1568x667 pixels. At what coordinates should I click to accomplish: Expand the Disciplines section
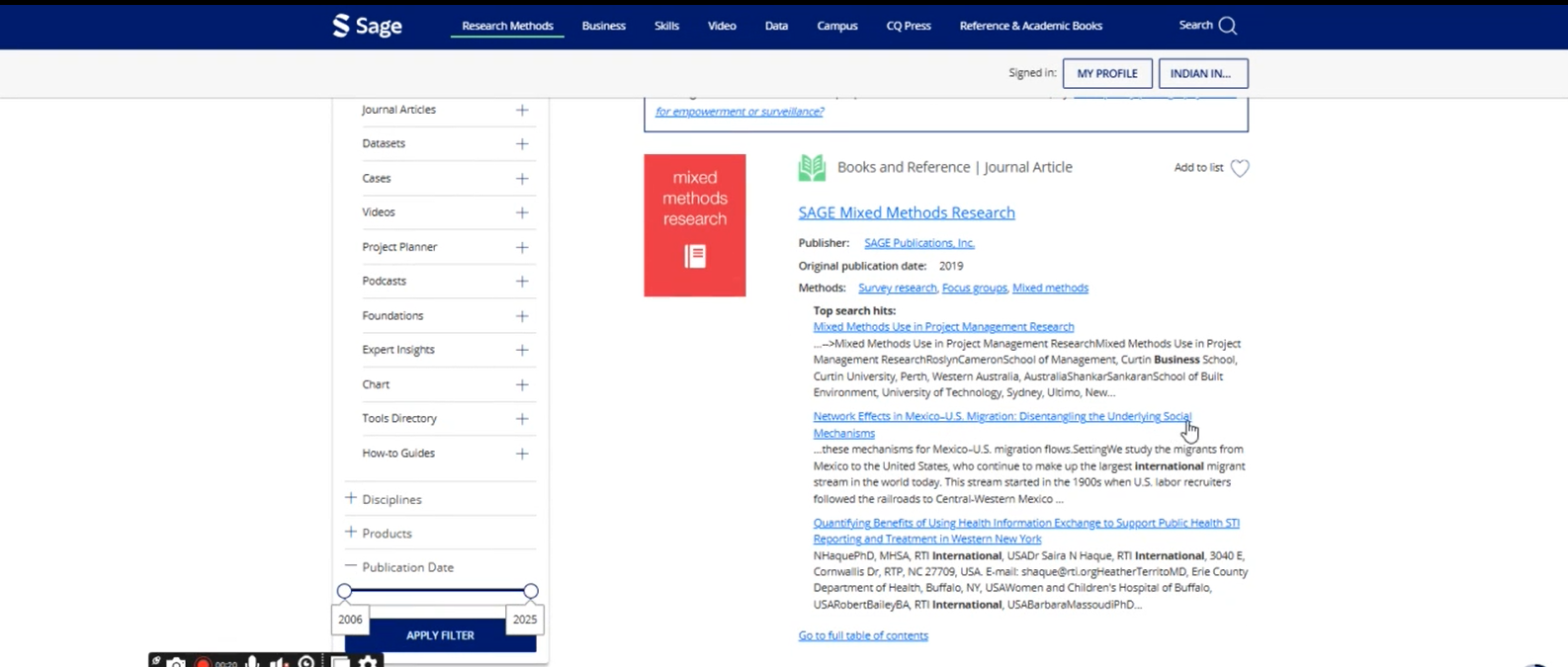[351, 499]
